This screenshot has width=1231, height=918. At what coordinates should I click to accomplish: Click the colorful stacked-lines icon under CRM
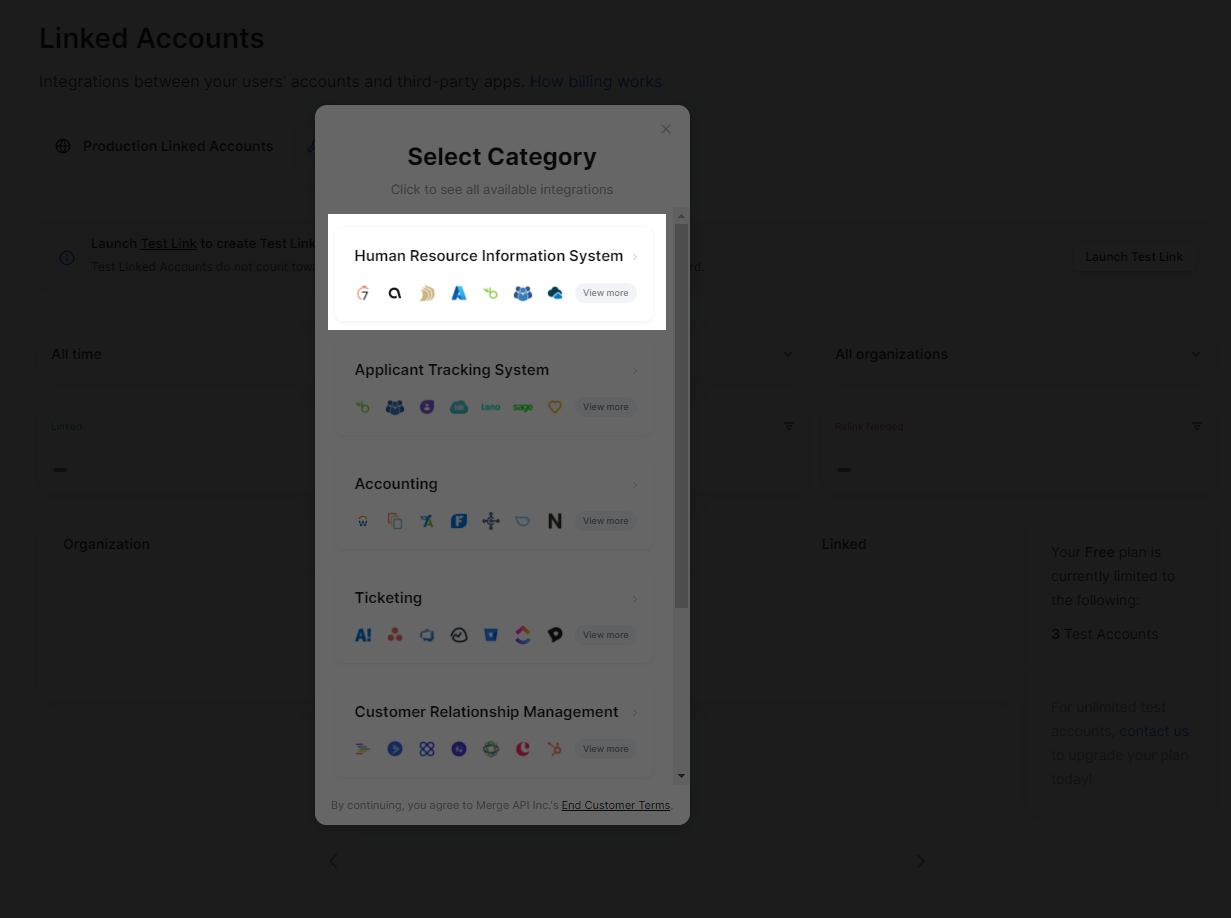tap(363, 749)
